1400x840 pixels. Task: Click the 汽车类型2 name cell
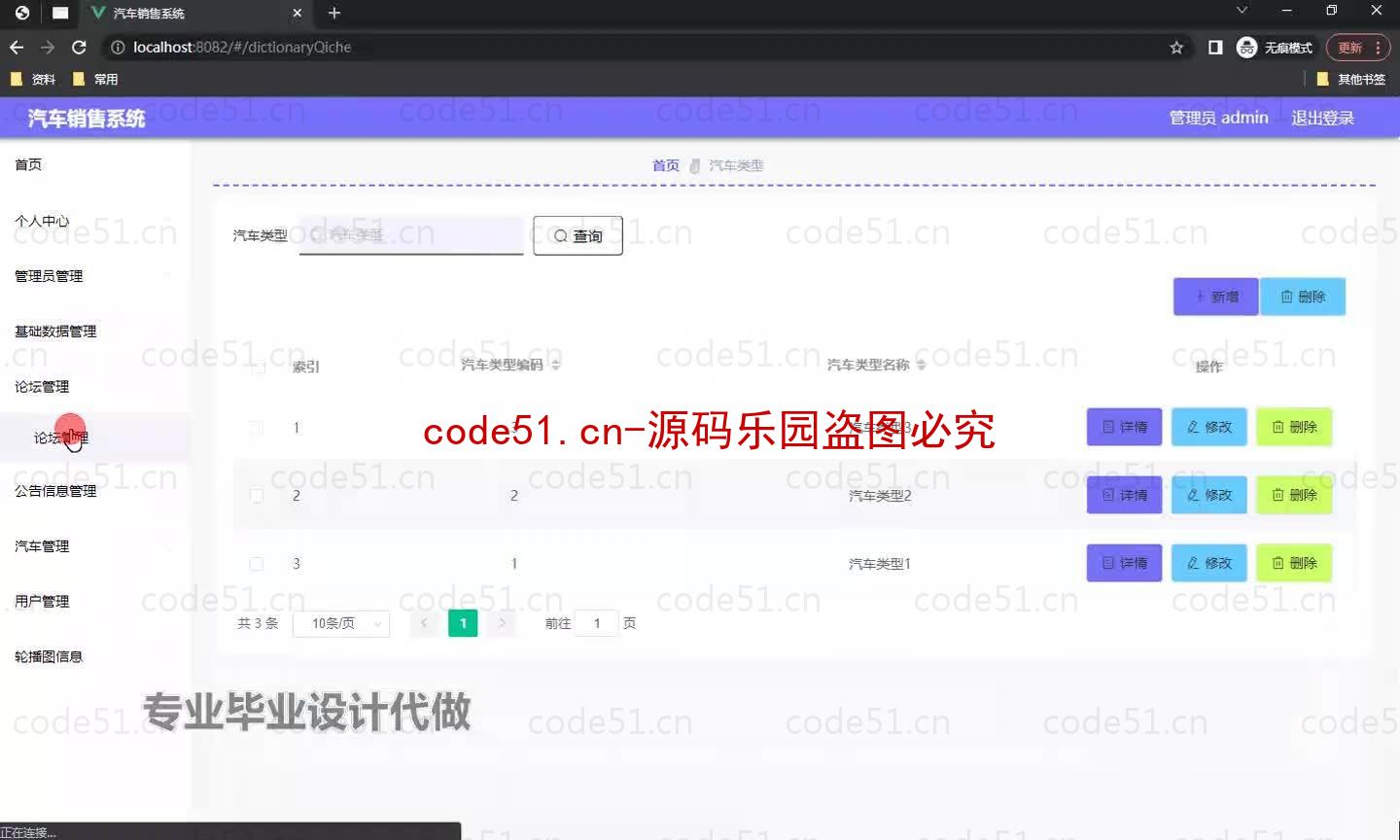(x=880, y=496)
